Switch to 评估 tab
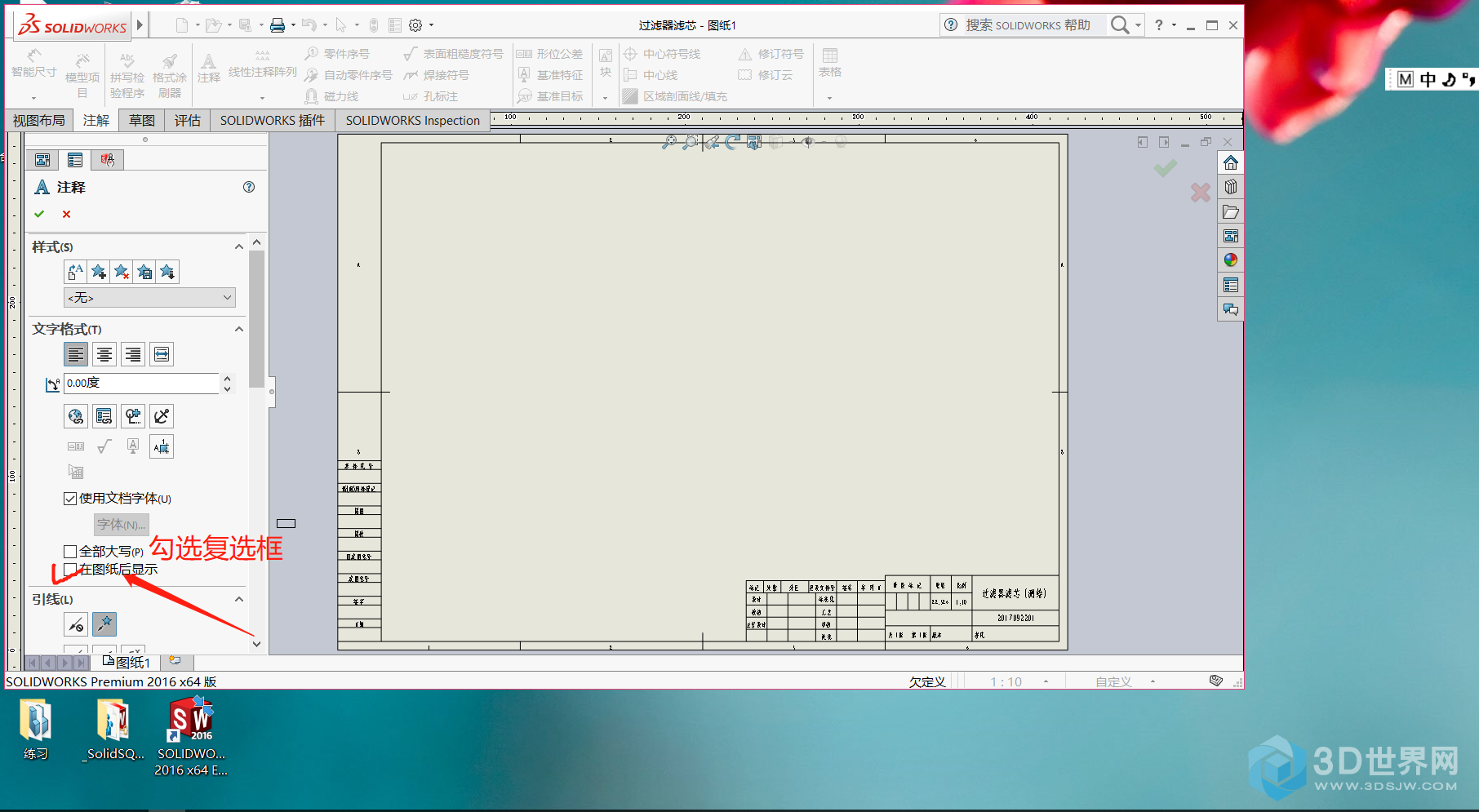Image resolution: width=1479 pixels, height=812 pixels. tap(187, 120)
